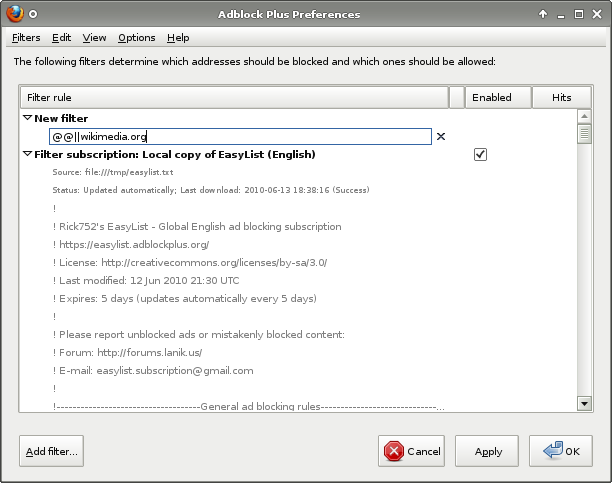Select the 'Status: Updated automatically' row
Screen dimensions: 612x483
tap(299, 190)
